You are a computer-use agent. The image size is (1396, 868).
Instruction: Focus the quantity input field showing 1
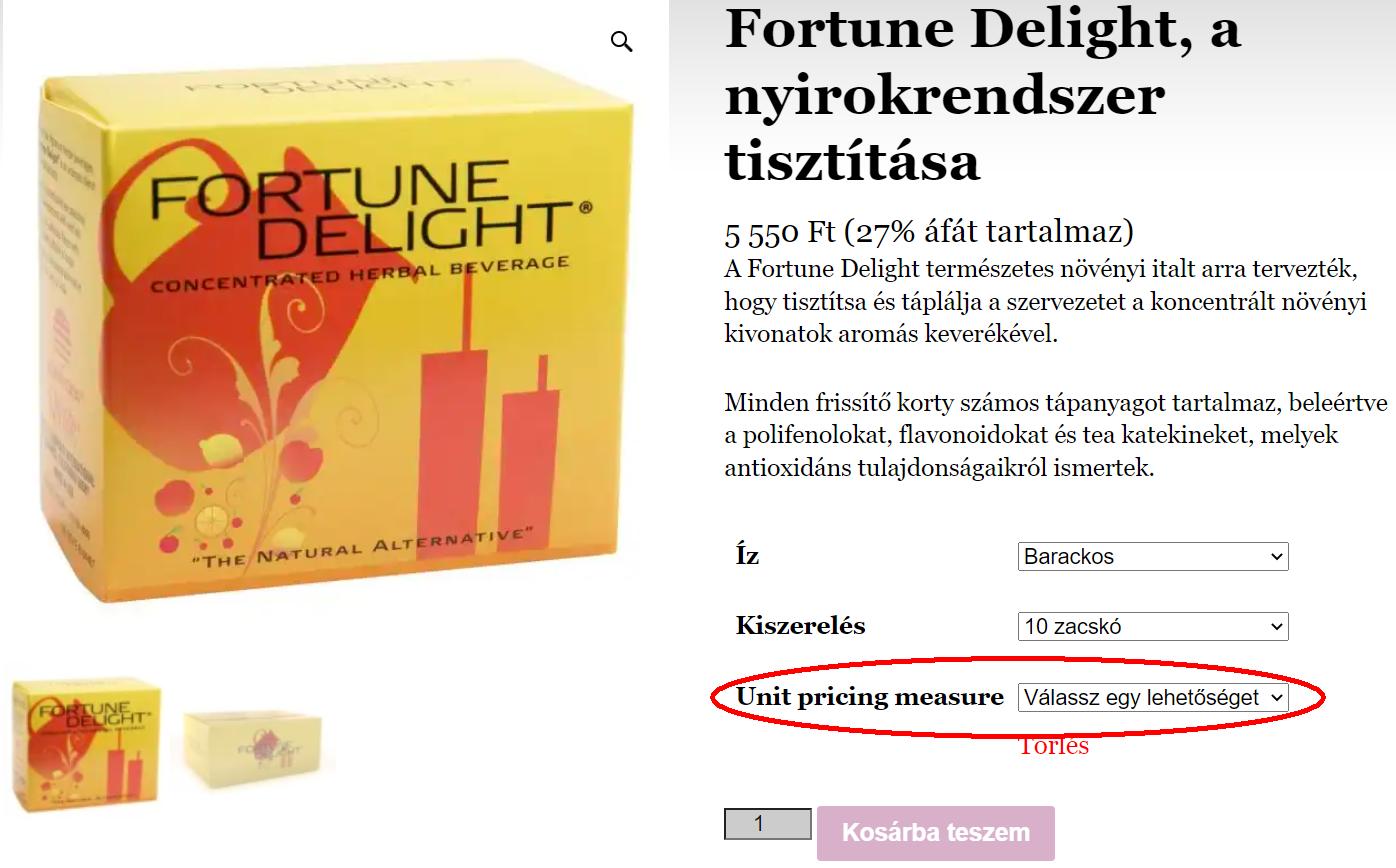(x=768, y=824)
